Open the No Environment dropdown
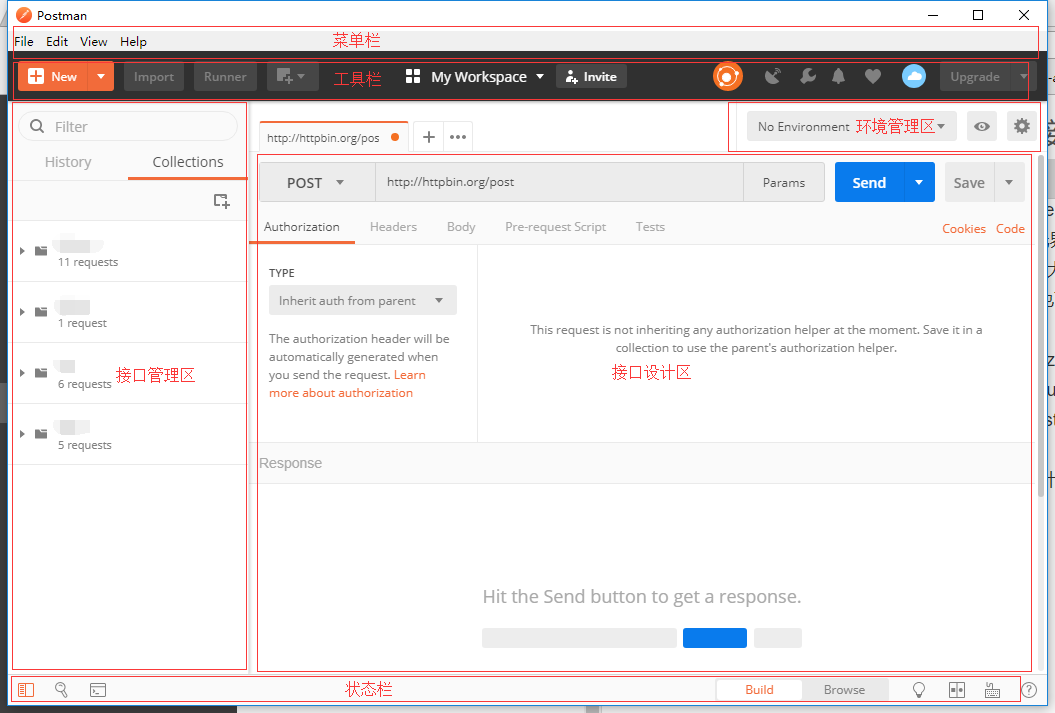 [852, 126]
